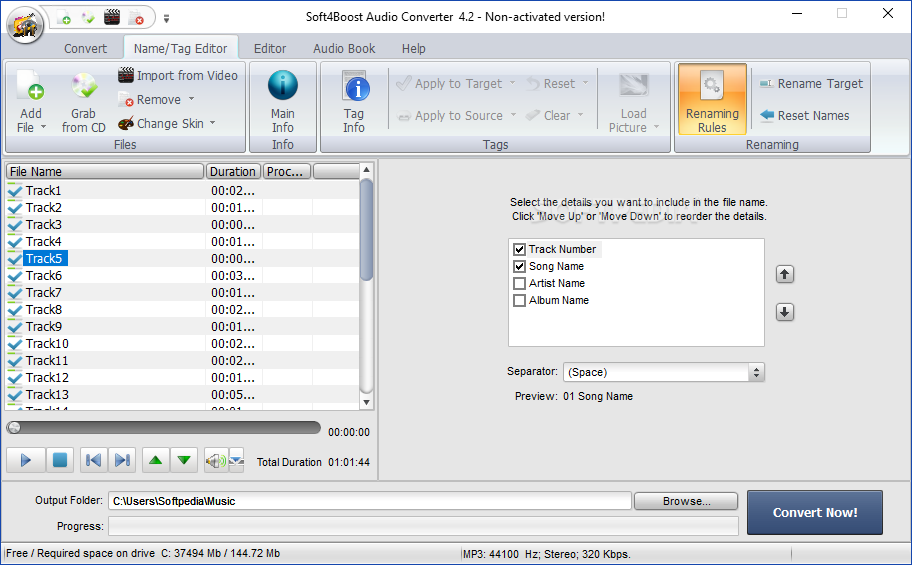Click the Change Skin palette icon

click(126, 123)
